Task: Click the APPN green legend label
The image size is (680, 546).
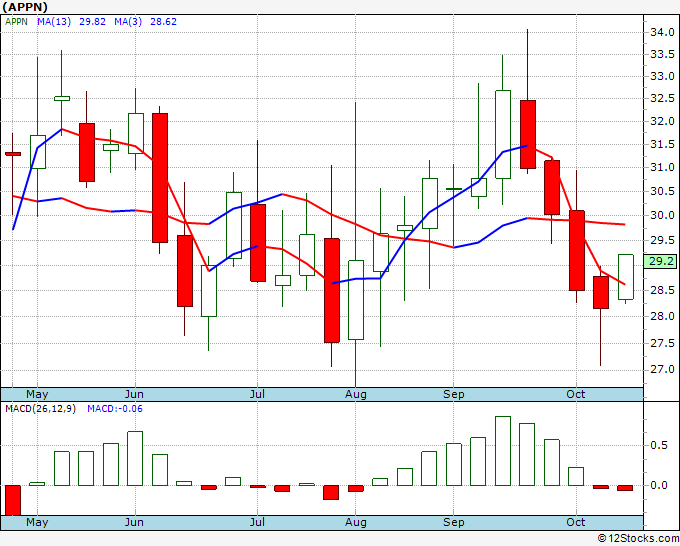Action: coord(16,22)
